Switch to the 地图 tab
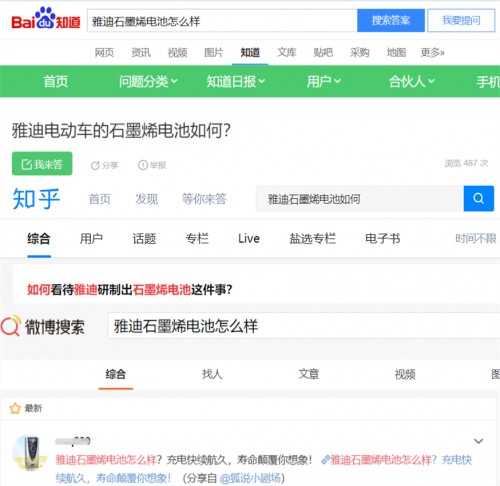This screenshot has height=486, width=500. pyautogui.click(x=396, y=52)
